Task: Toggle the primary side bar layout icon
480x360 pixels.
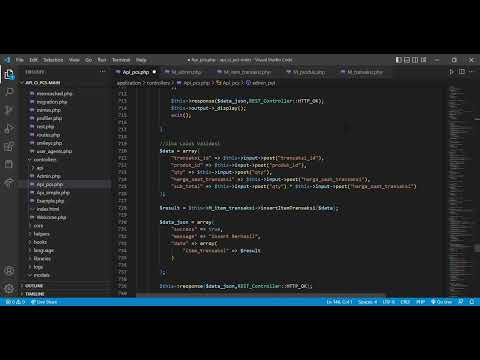Action: coord(398,60)
